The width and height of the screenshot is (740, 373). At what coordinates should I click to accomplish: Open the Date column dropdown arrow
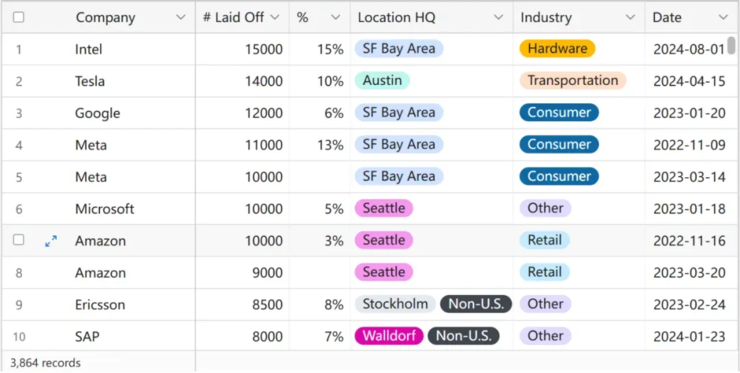pyautogui.click(x=723, y=17)
